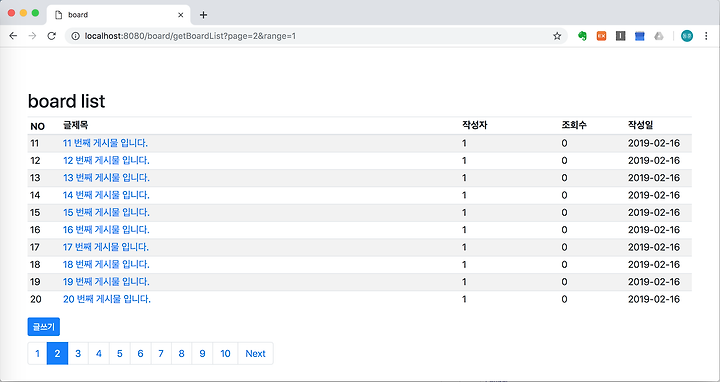Bookmark this page with the star
The height and width of the screenshot is (382, 720).
click(557, 36)
